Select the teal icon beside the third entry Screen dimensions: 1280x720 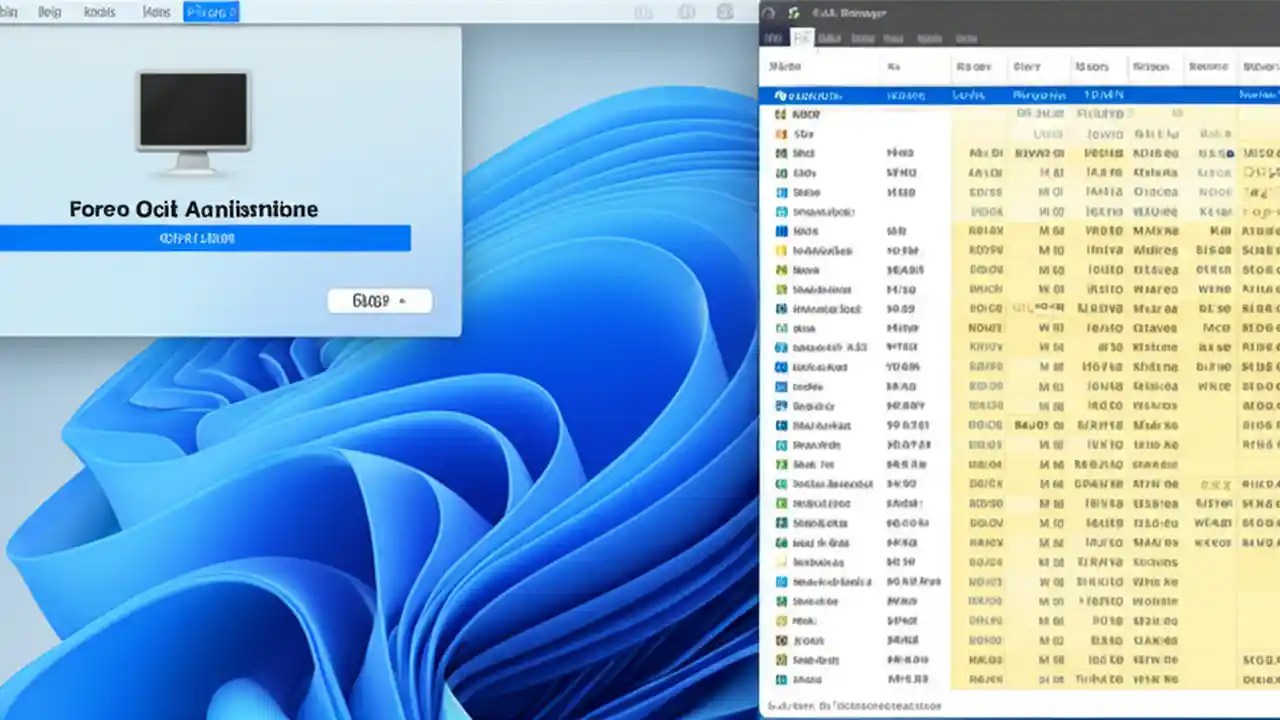(782, 211)
